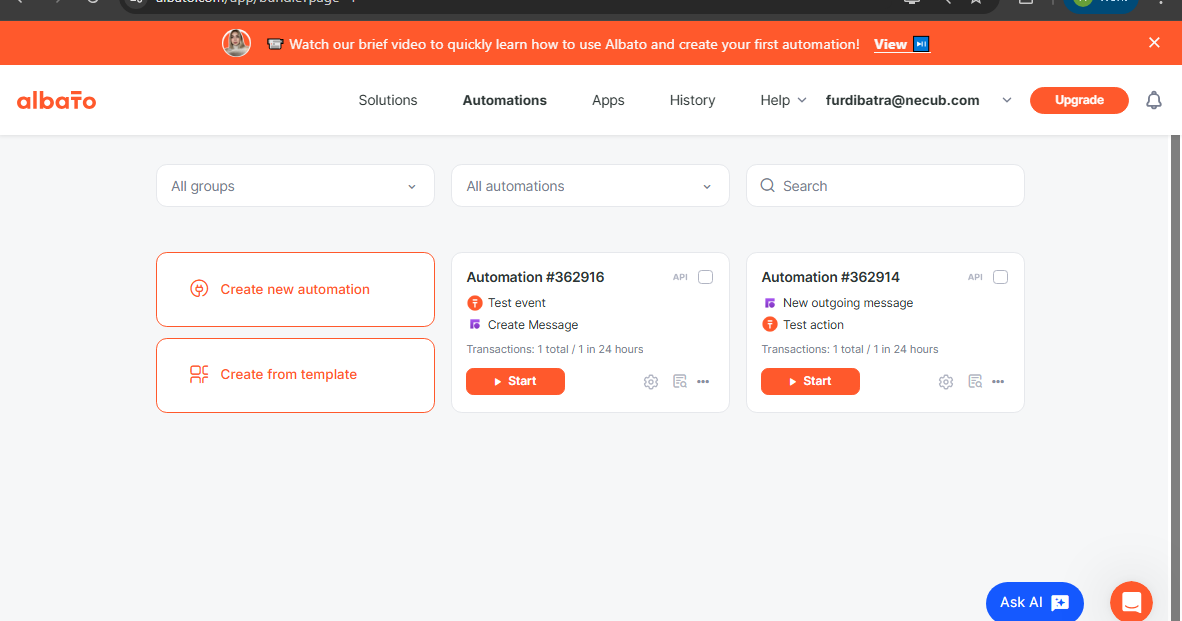
Task: Click the search magnifier icon
Action: [x=767, y=185]
